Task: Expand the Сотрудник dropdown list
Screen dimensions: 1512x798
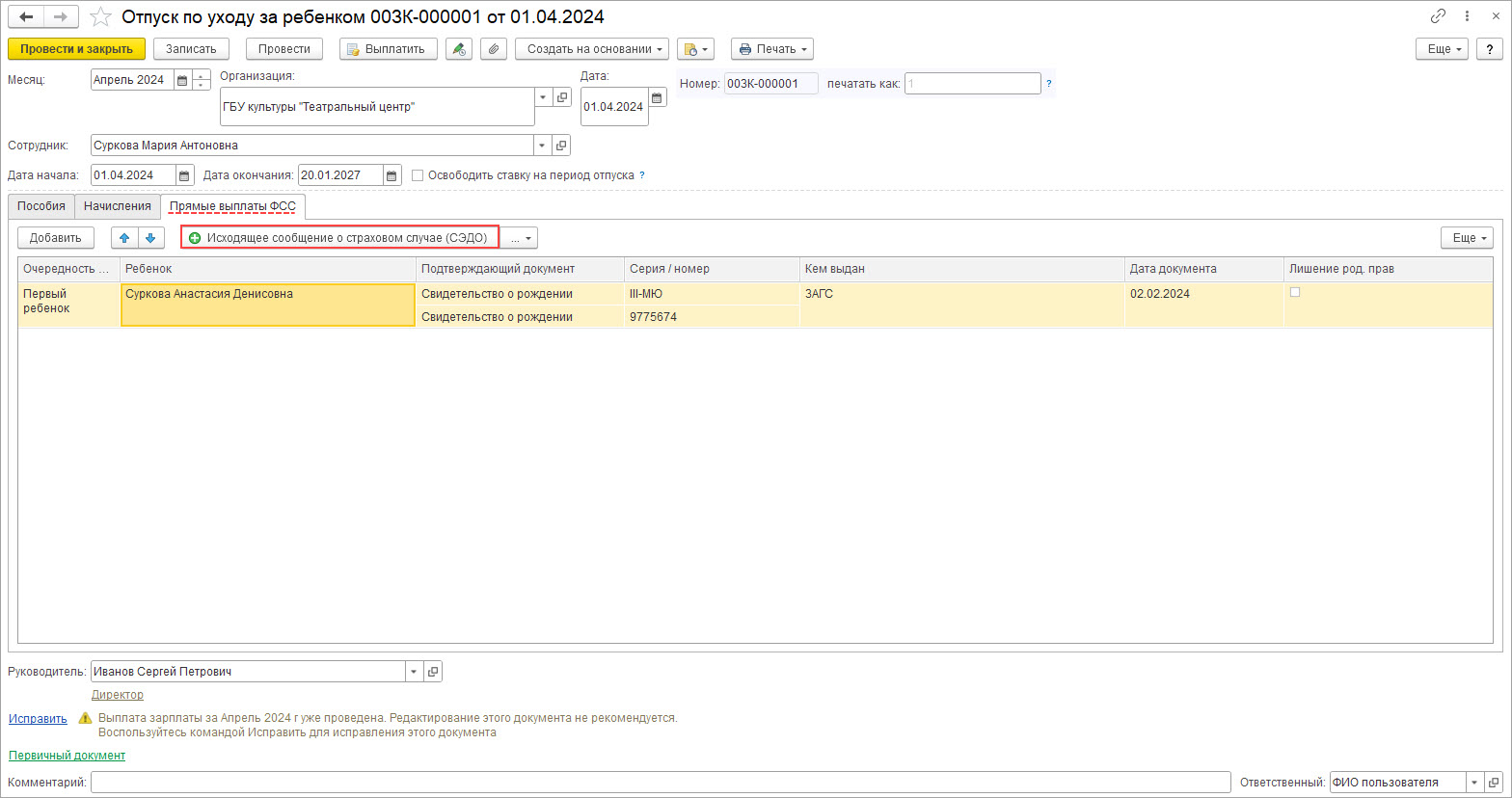Action: pos(544,146)
